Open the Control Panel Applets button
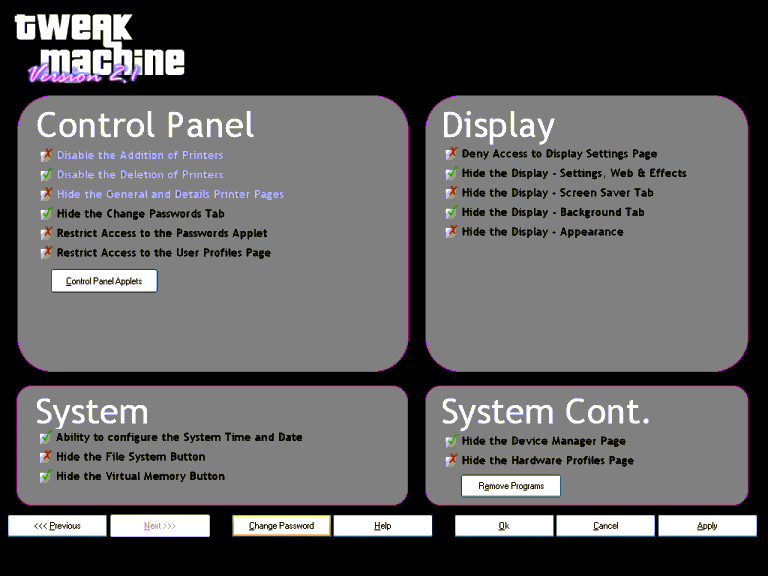Screen dimensions: 768x576 pyautogui.click(x=104, y=282)
